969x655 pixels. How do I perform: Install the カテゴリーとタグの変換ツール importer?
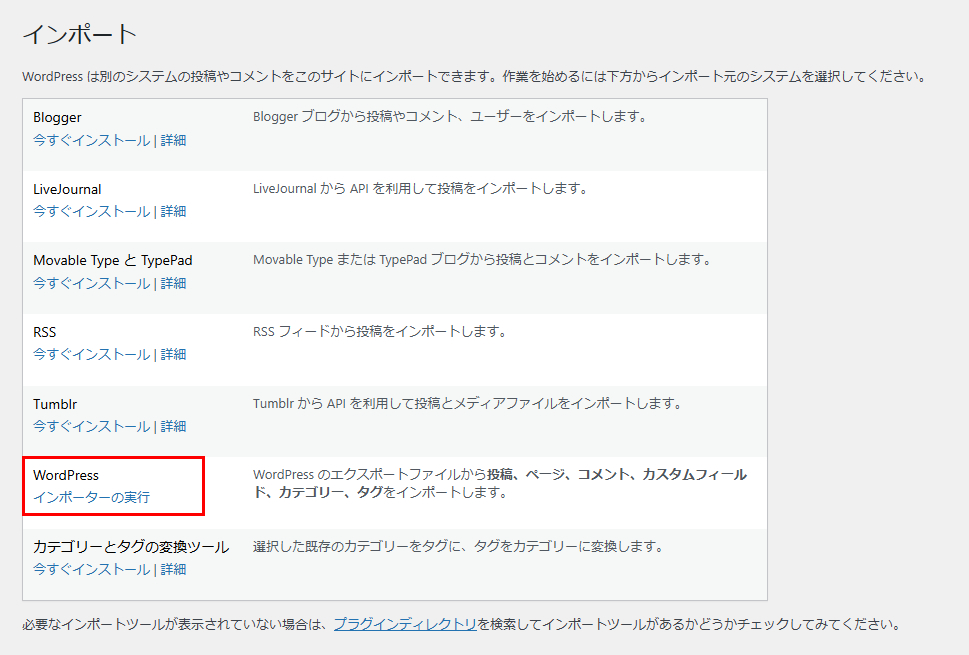[x=91, y=569]
